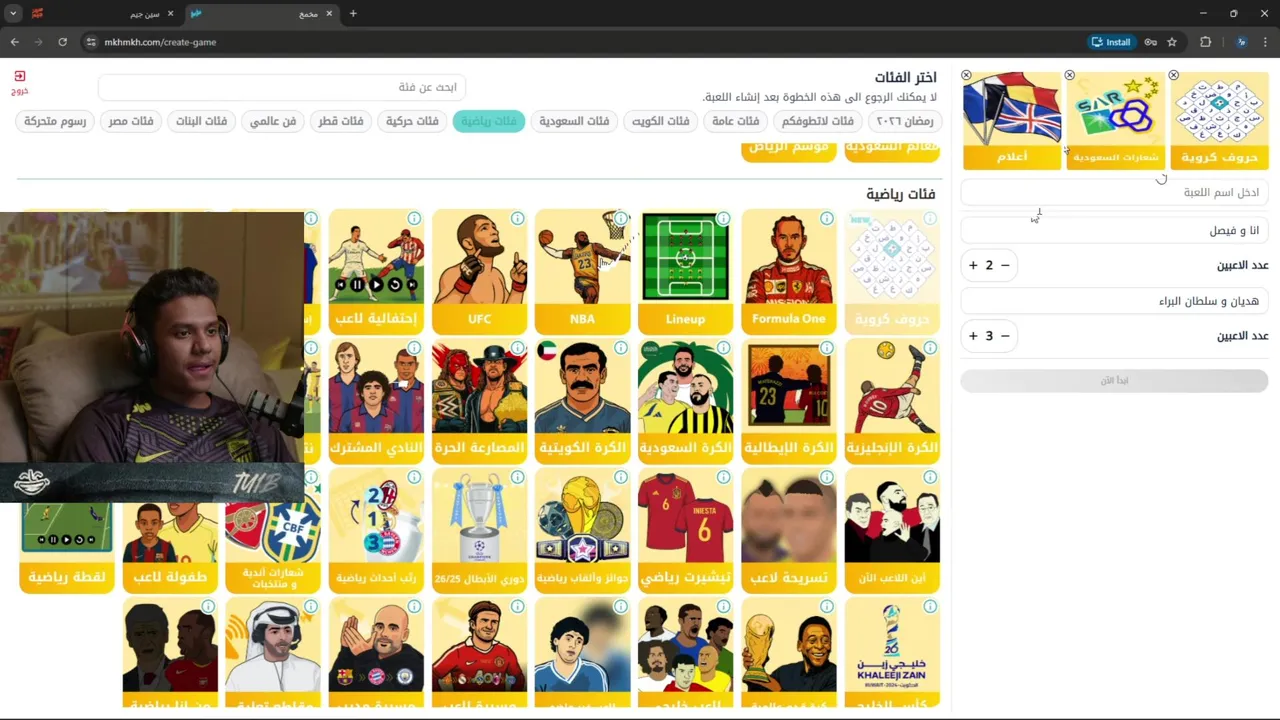
Task: Show info for تيشيرت رياضي category
Action: 724,478
